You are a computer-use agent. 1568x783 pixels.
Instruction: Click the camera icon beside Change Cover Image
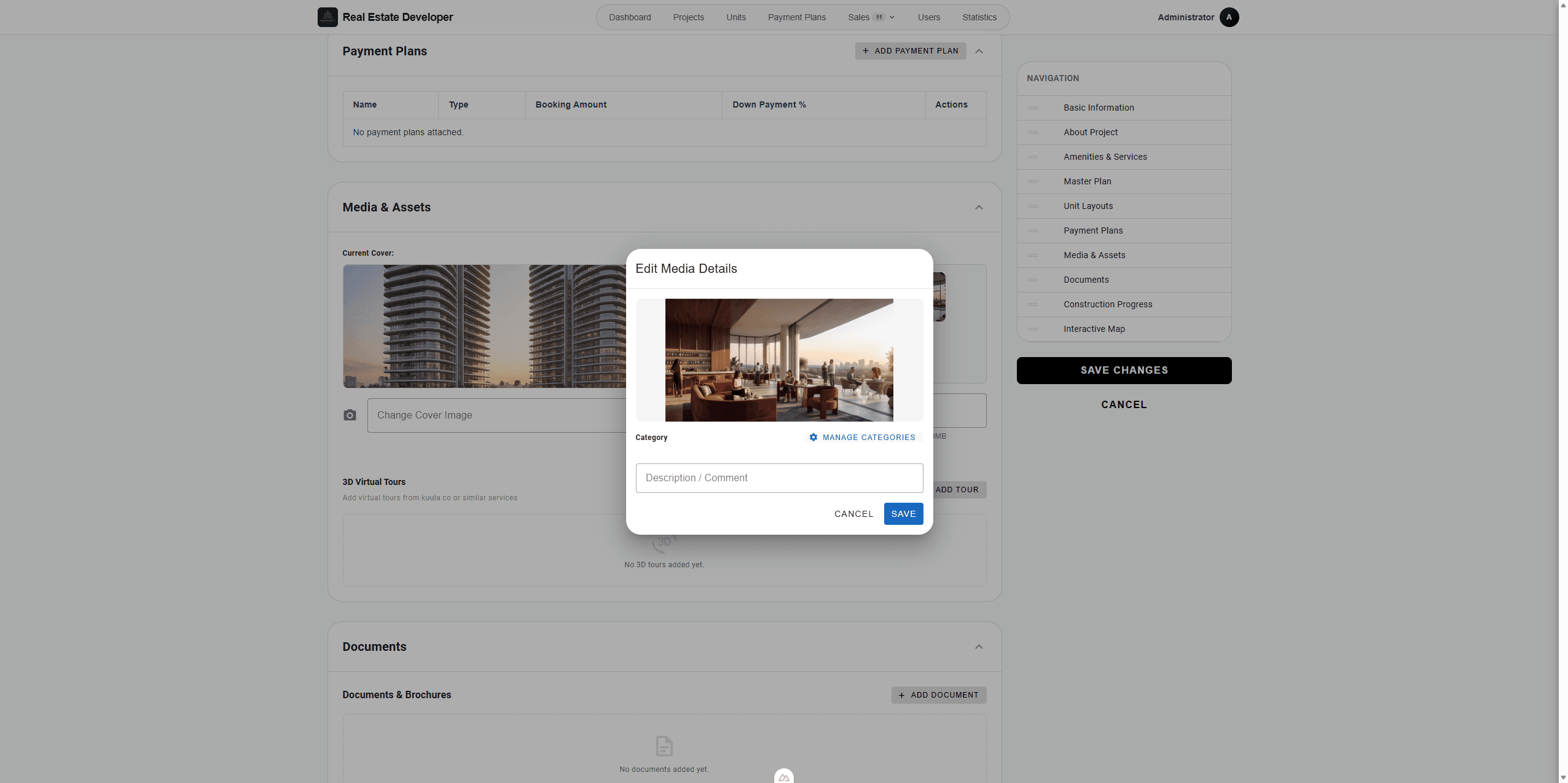point(350,415)
